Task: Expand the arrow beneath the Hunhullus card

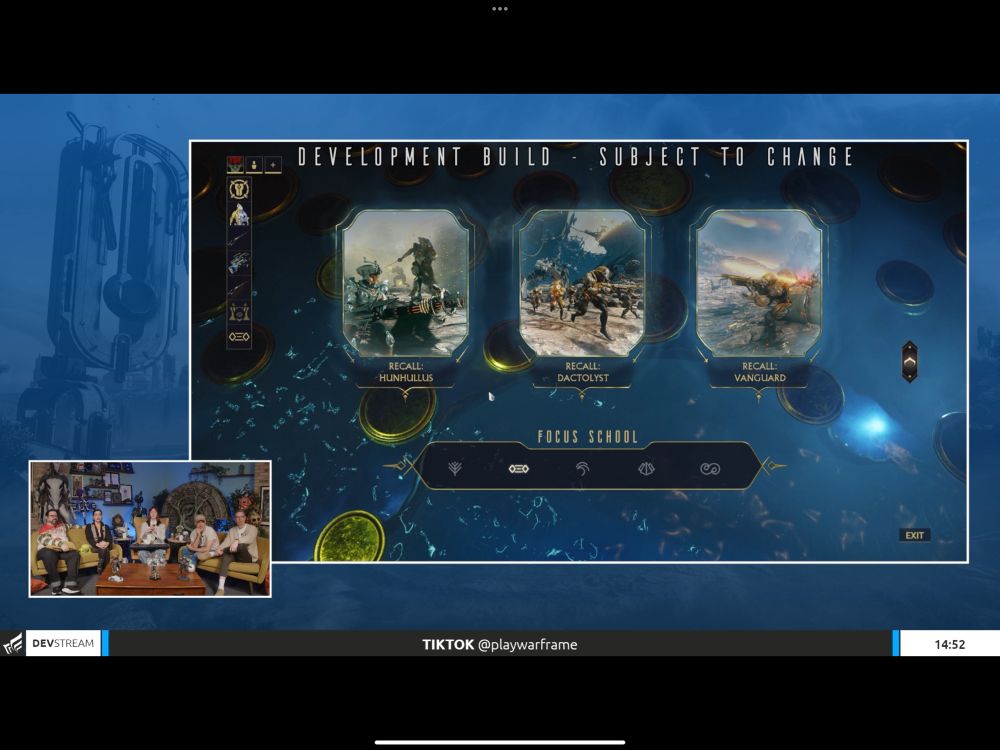Action: coord(406,395)
